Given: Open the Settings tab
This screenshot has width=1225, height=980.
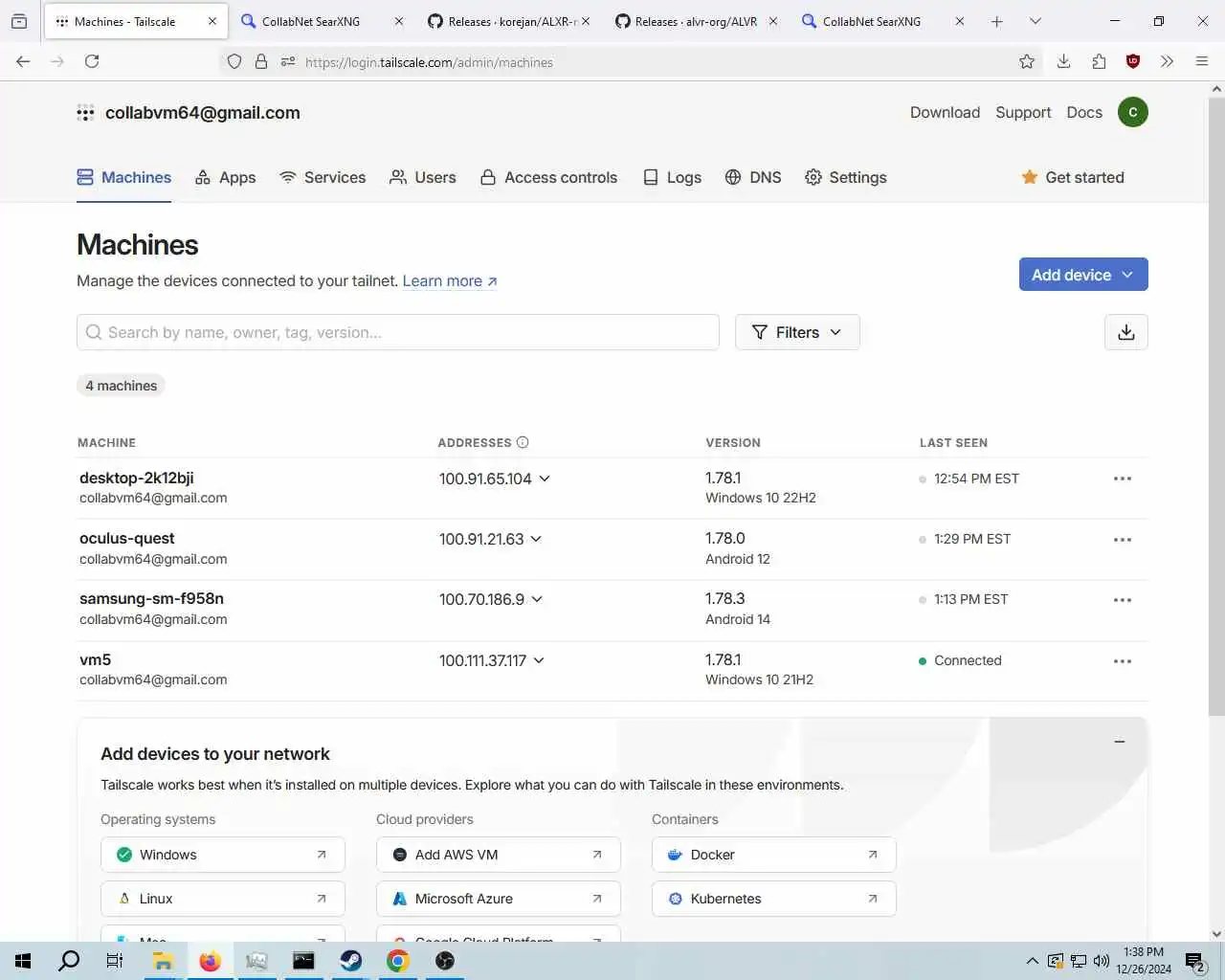Looking at the screenshot, I should coord(846,177).
